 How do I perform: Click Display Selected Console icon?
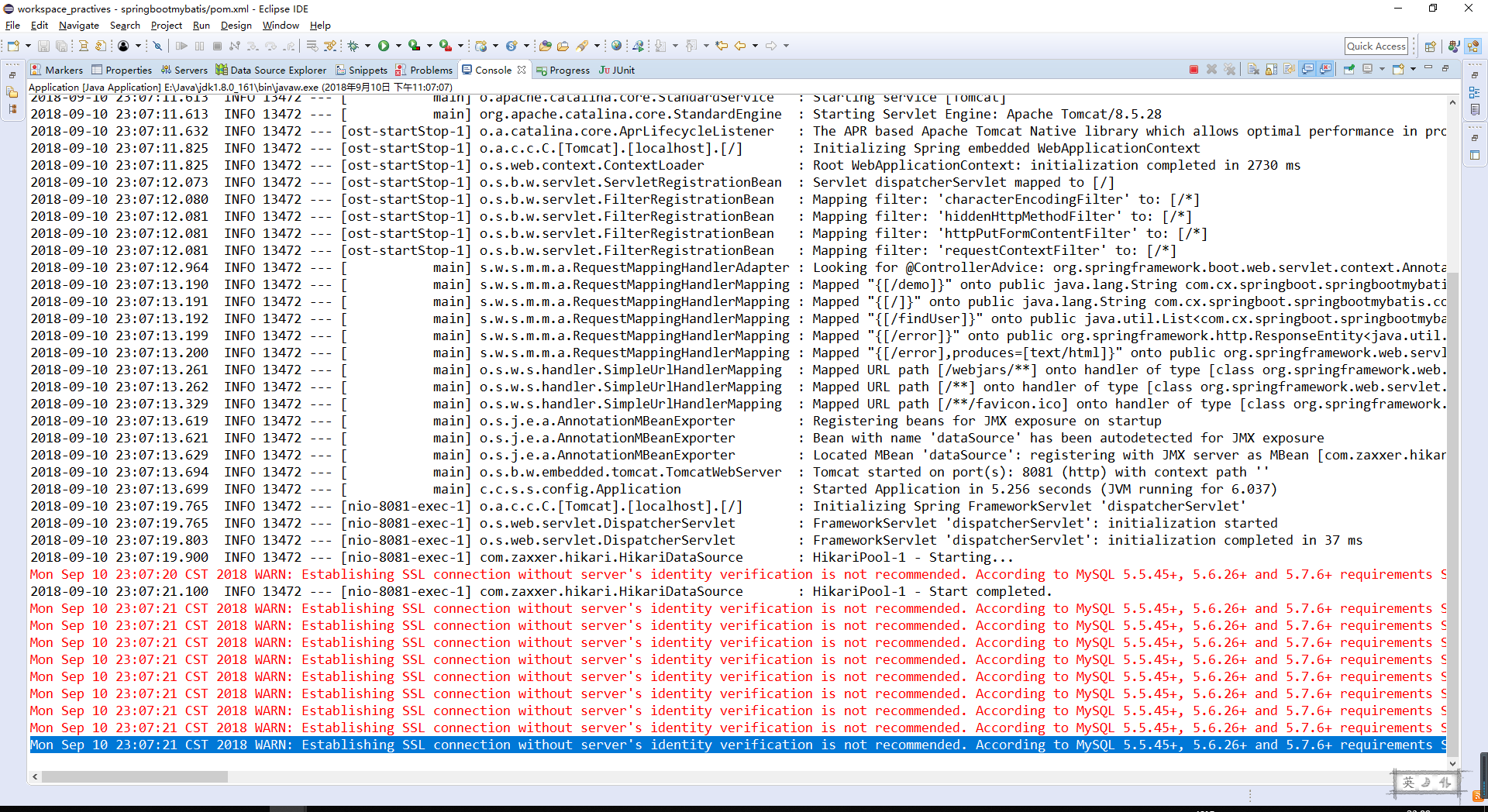[1368, 70]
